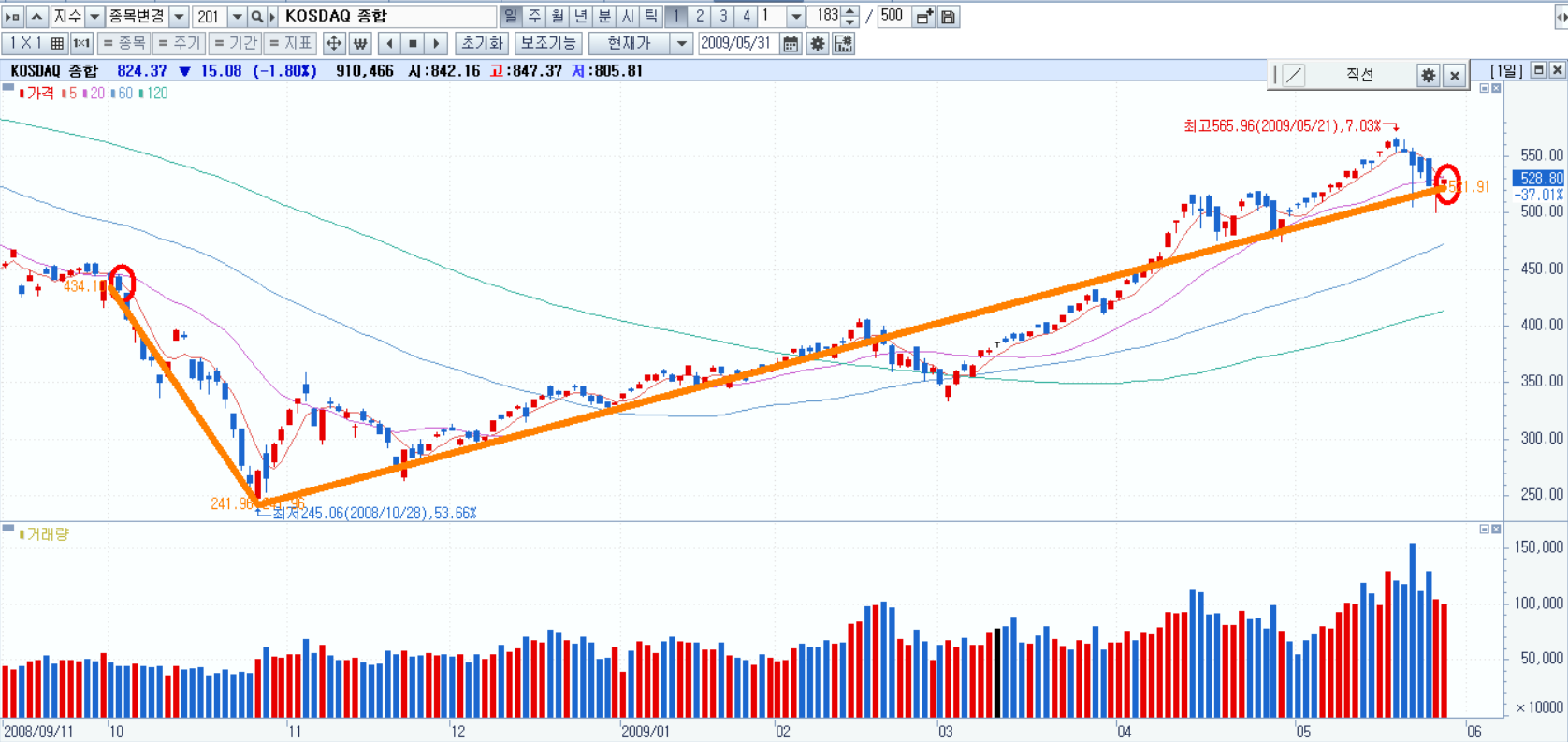Close the 직선 floating toolbar
This screenshot has width=1568, height=742.
[x=1454, y=76]
